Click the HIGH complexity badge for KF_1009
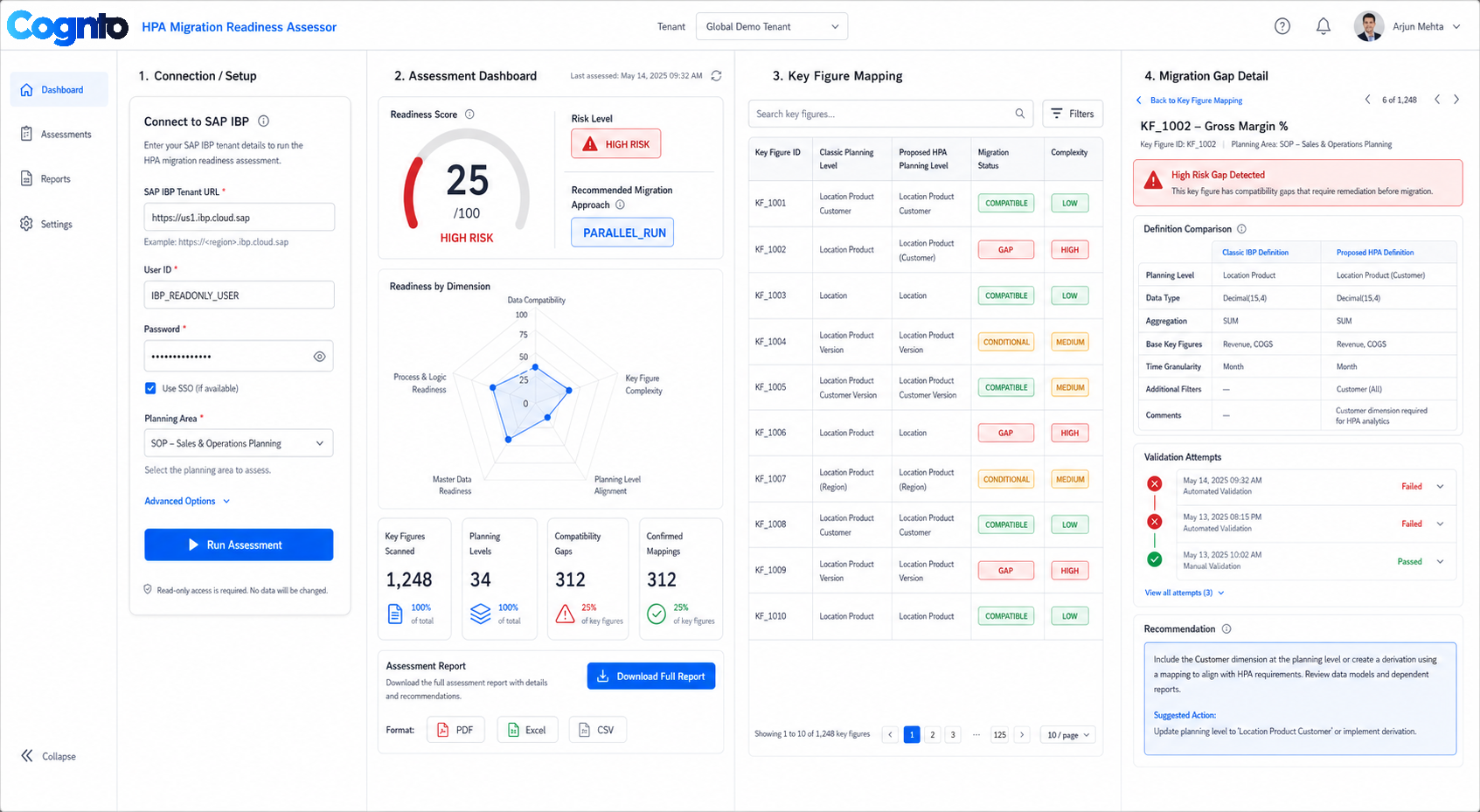 click(x=1070, y=571)
